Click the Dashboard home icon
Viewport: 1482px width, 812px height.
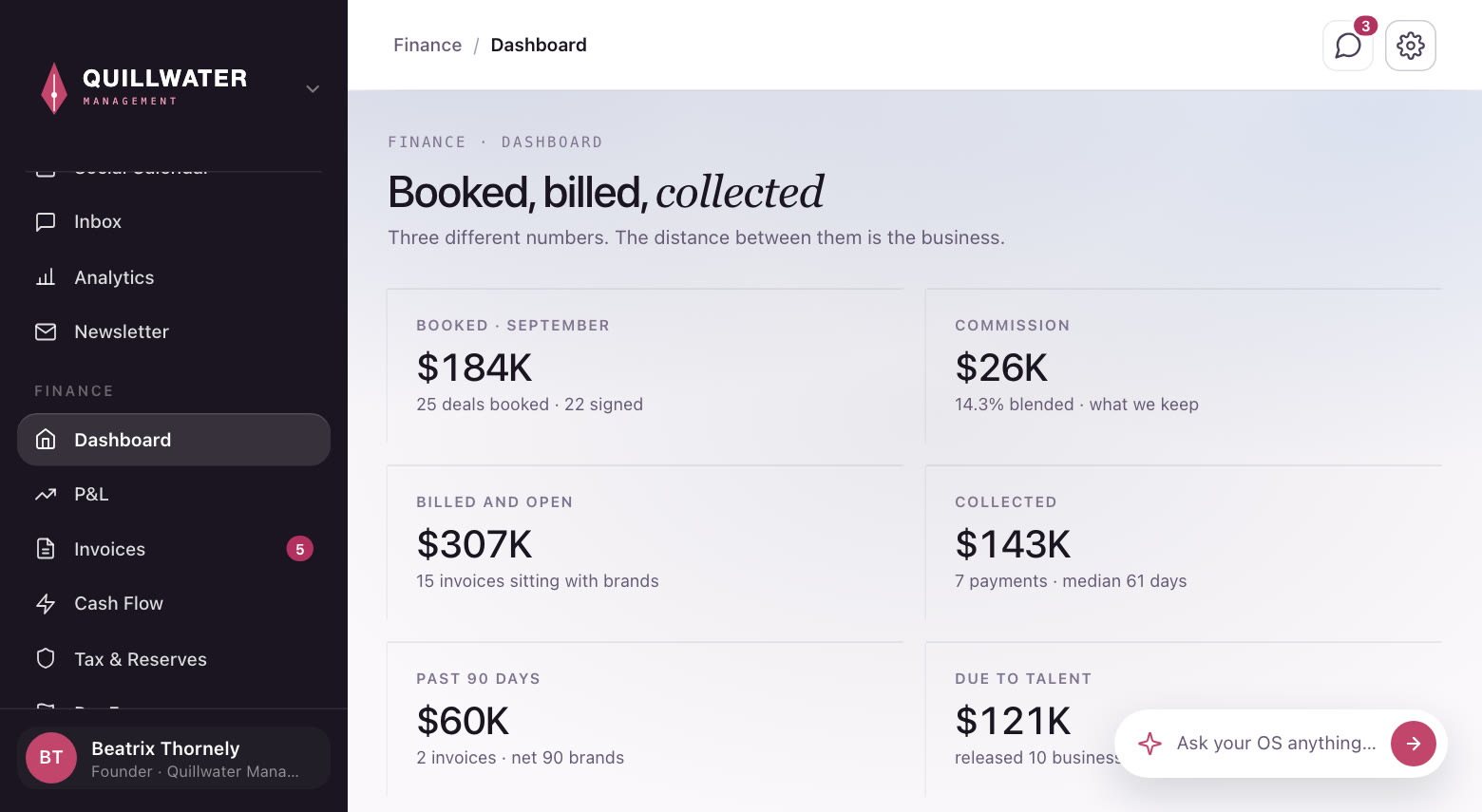[x=46, y=440]
